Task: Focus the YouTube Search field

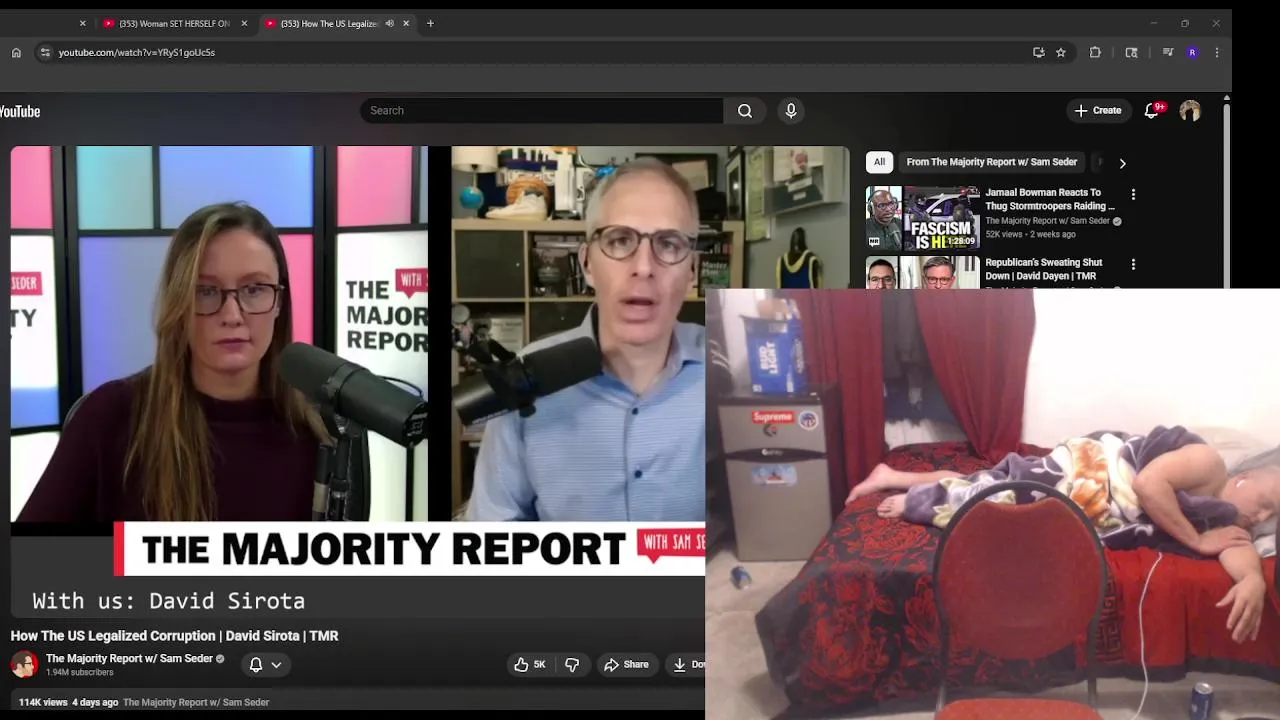Action: coord(541,111)
